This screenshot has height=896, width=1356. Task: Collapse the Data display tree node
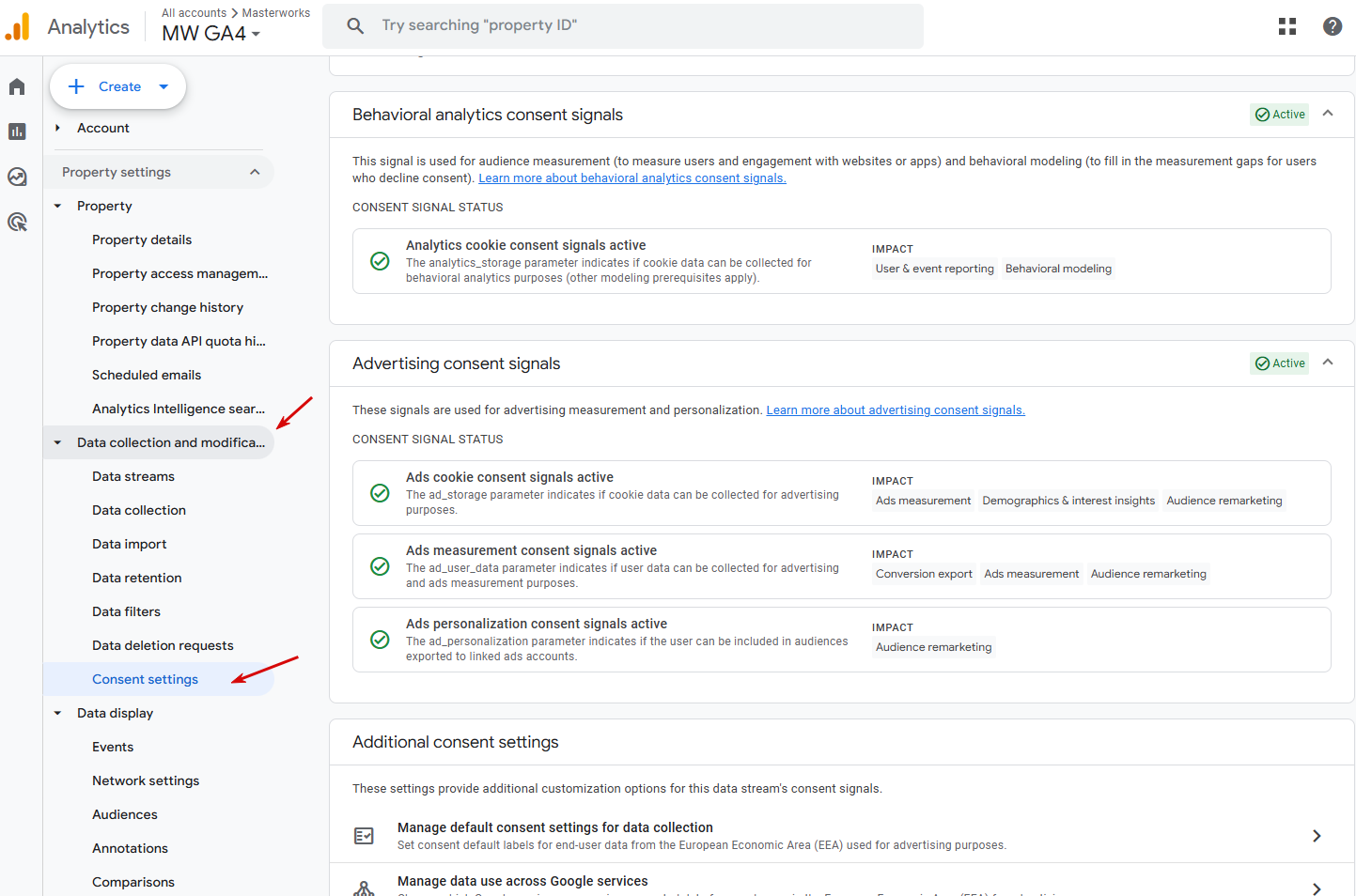coord(57,713)
